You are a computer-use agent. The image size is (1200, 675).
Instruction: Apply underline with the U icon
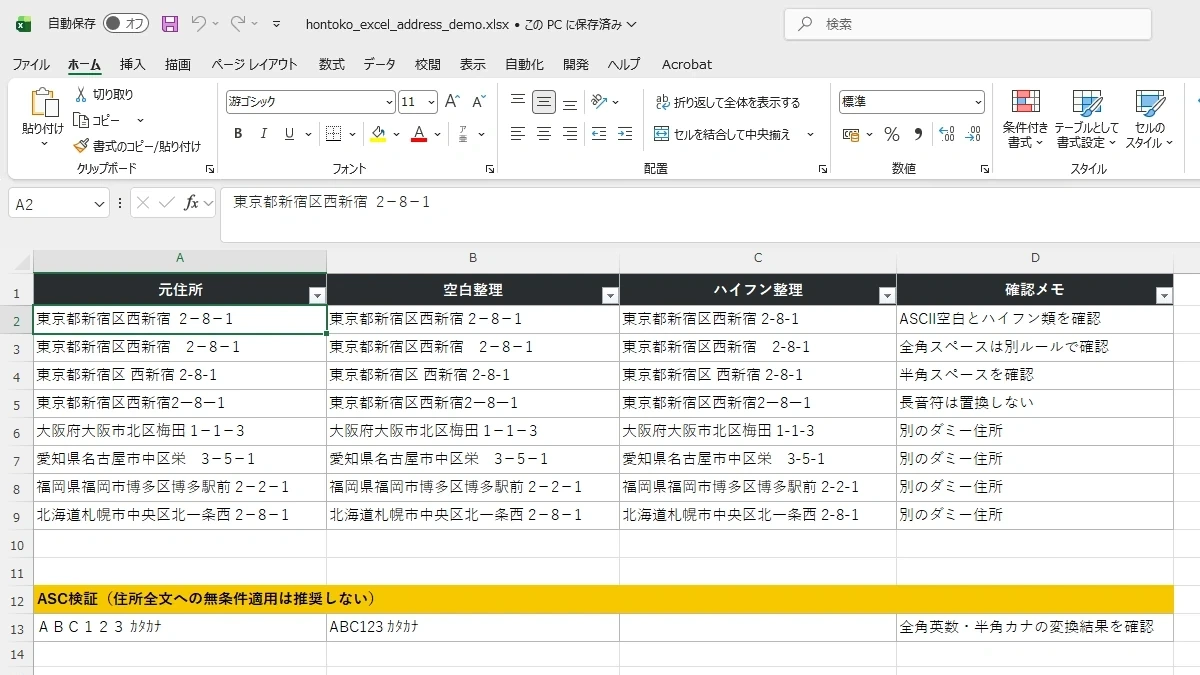pos(290,134)
